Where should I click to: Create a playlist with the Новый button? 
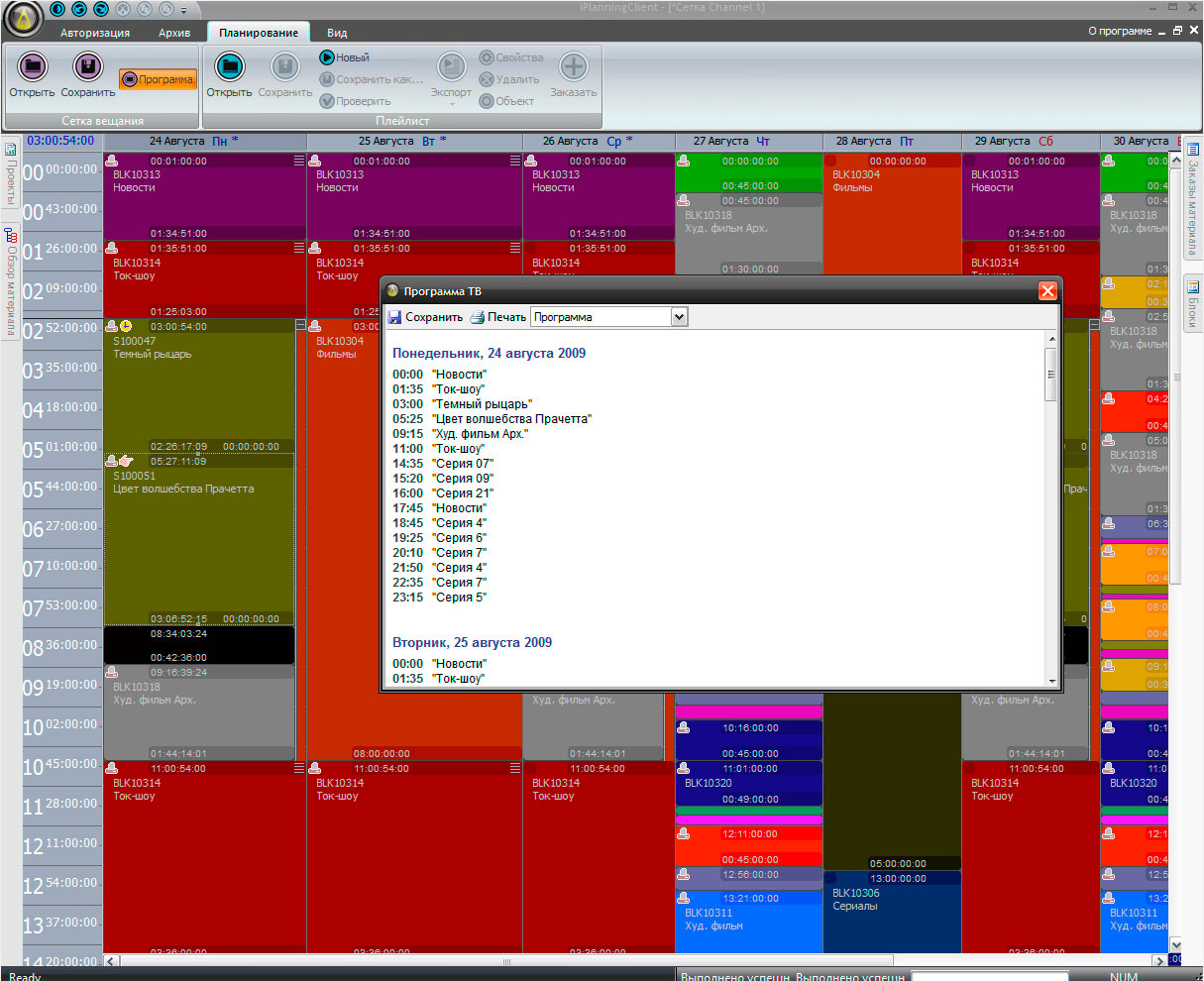[344, 57]
